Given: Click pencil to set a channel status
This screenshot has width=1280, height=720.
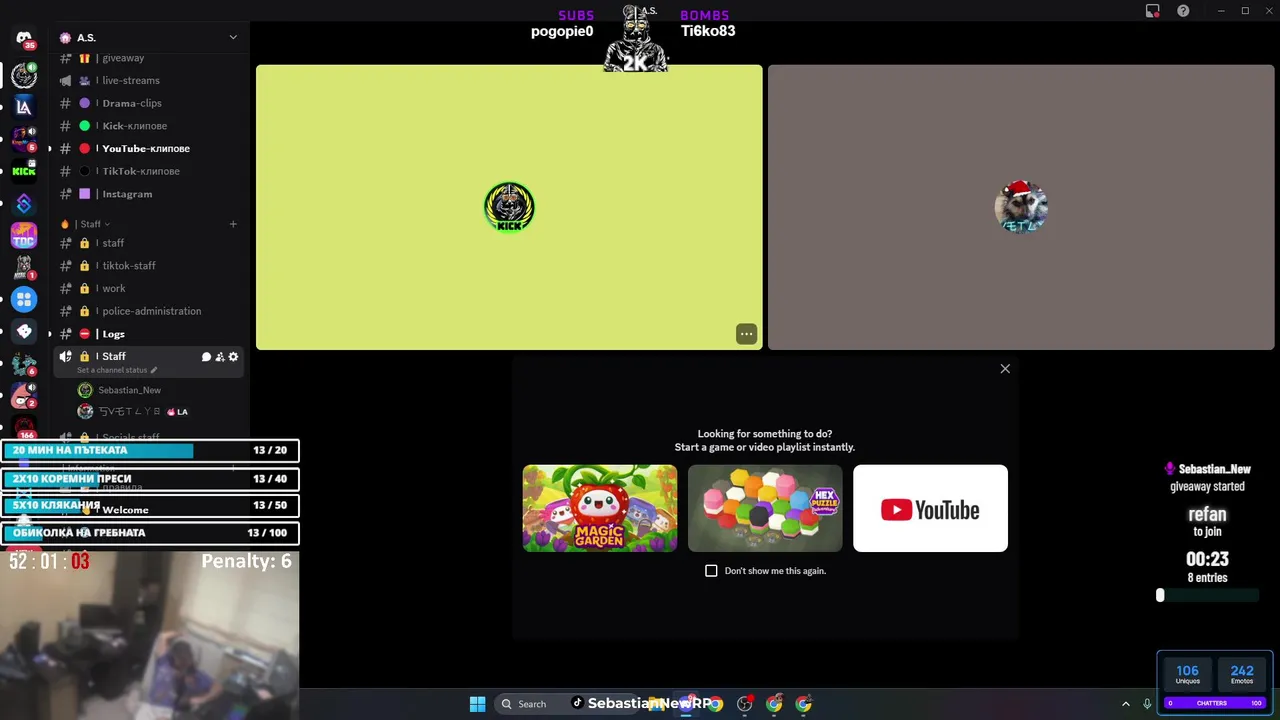Looking at the screenshot, I should [154, 370].
